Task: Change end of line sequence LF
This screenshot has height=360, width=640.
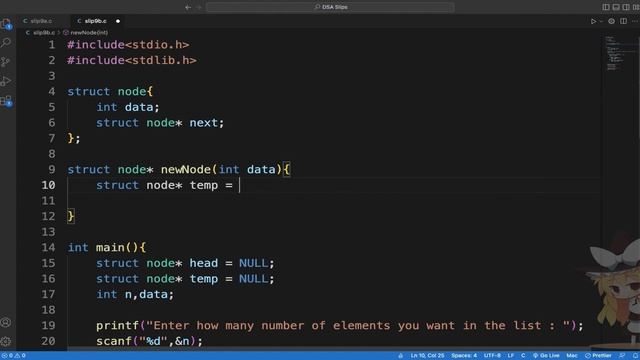Action: [511, 356]
